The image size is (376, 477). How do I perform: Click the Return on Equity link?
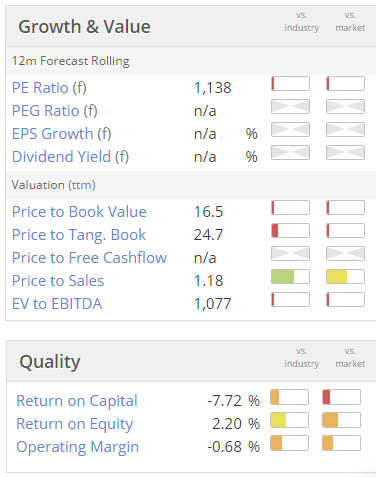pos(75,424)
